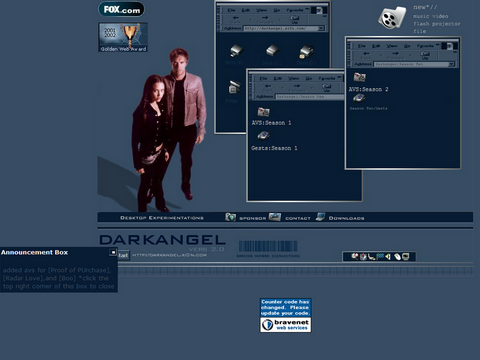Open the Season Two gests icon
480x360 pixels.
tap(359, 98)
